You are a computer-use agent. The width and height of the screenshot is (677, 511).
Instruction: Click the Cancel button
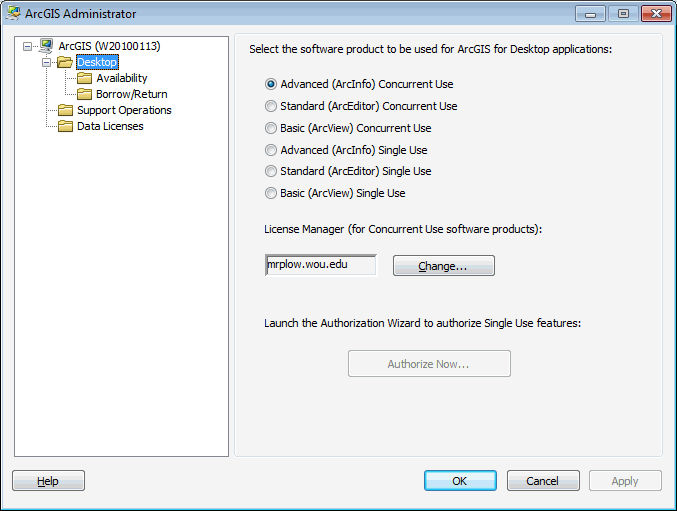543,481
